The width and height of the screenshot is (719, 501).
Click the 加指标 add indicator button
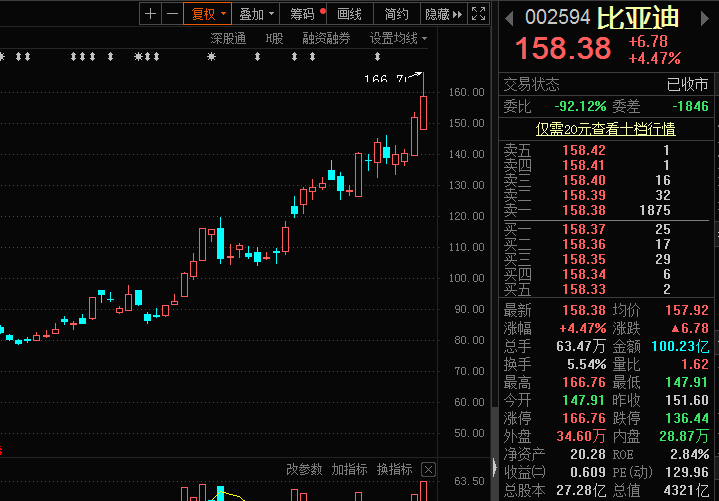pyautogui.click(x=350, y=469)
